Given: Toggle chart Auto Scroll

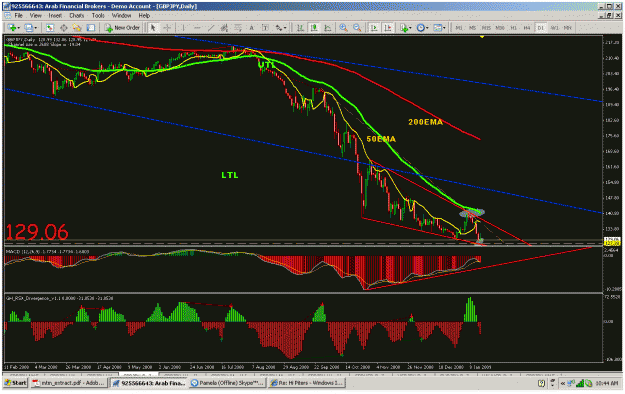Looking at the screenshot, I should point(374,28).
